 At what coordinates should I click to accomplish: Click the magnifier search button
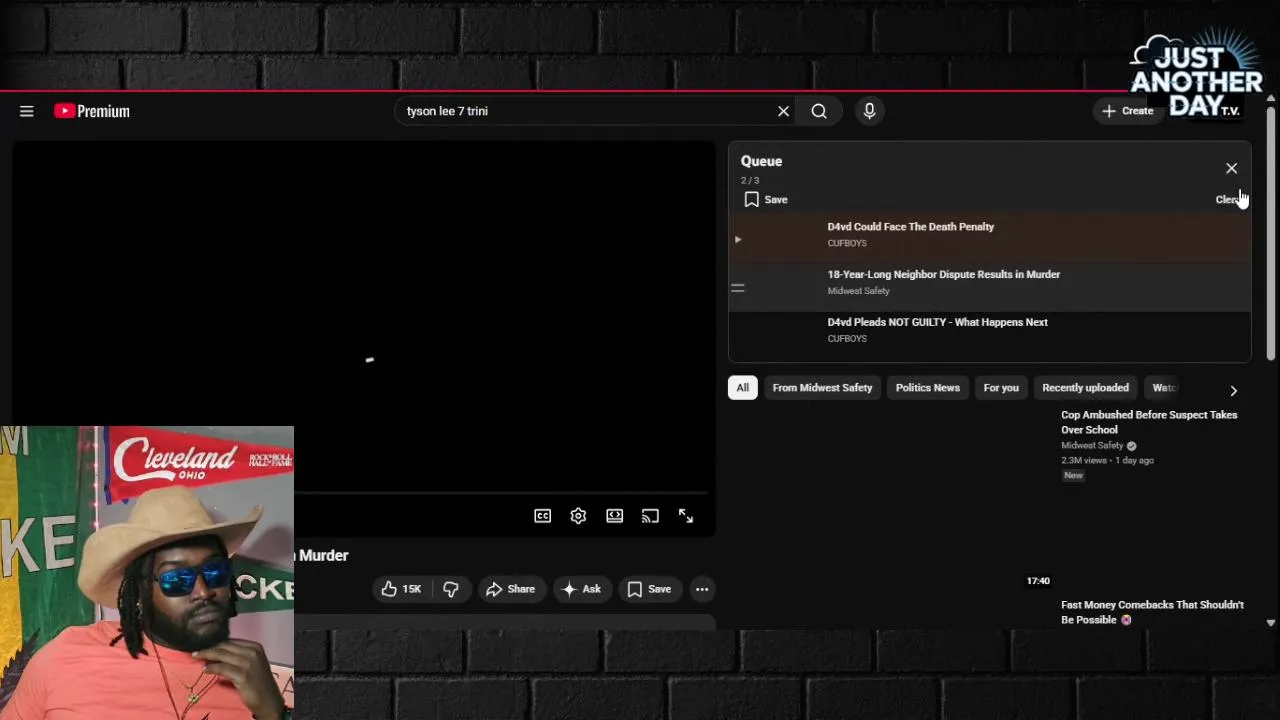[819, 111]
